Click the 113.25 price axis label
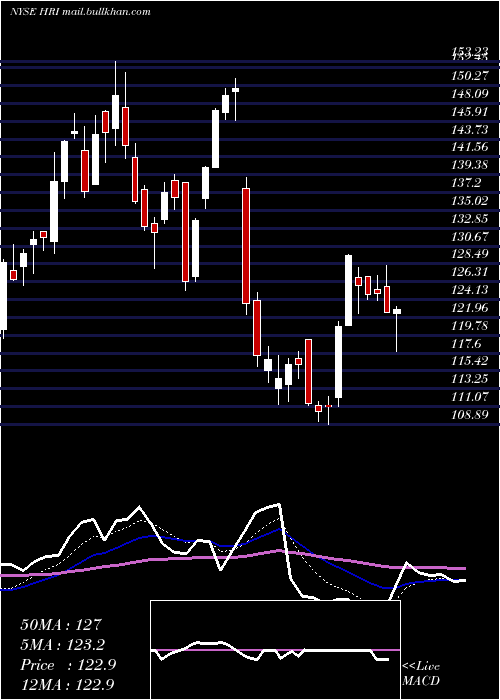The width and height of the screenshot is (500, 700). tap(469, 379)
